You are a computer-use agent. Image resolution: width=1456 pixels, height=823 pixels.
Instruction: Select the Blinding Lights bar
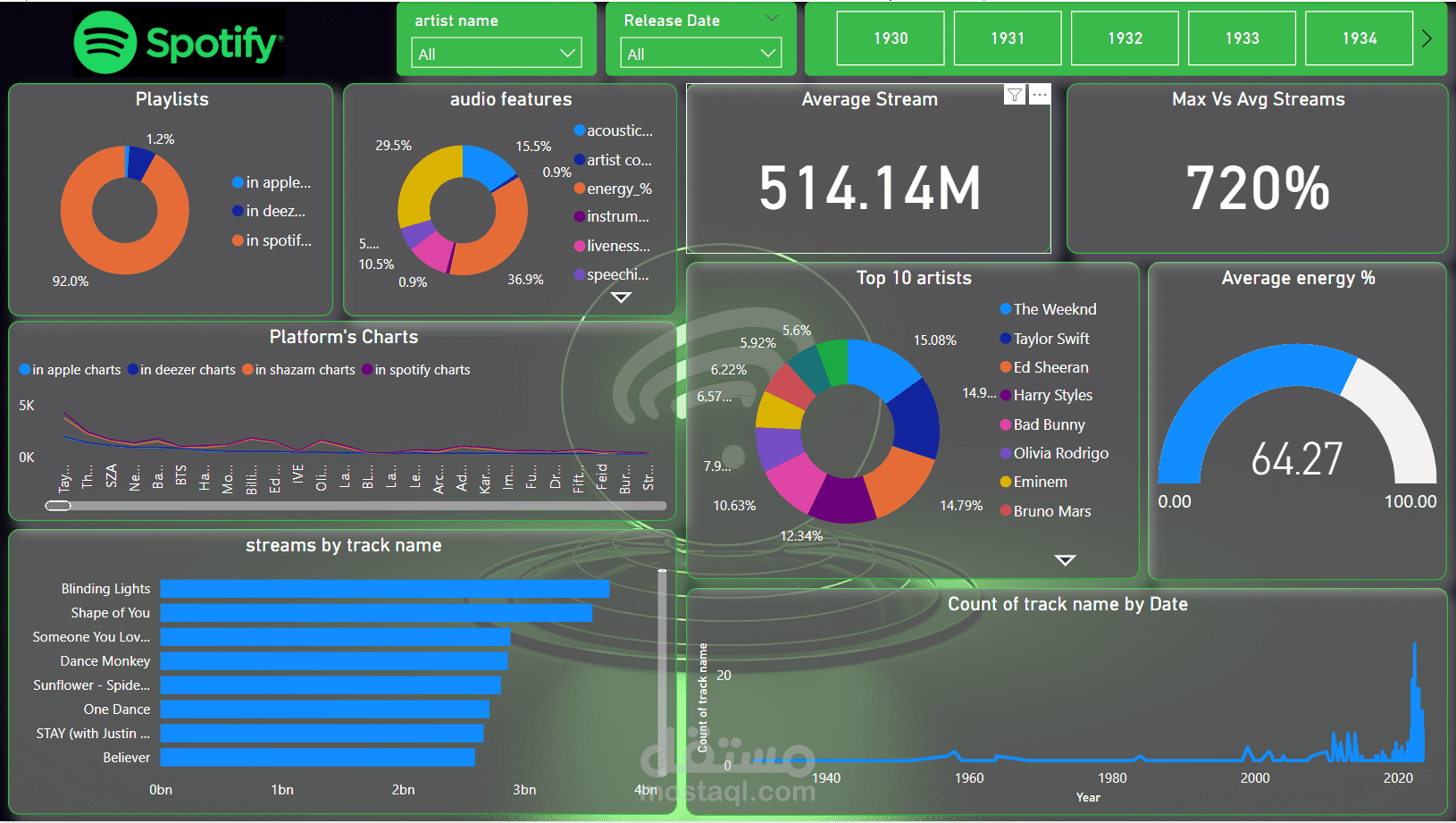point(385,589)
